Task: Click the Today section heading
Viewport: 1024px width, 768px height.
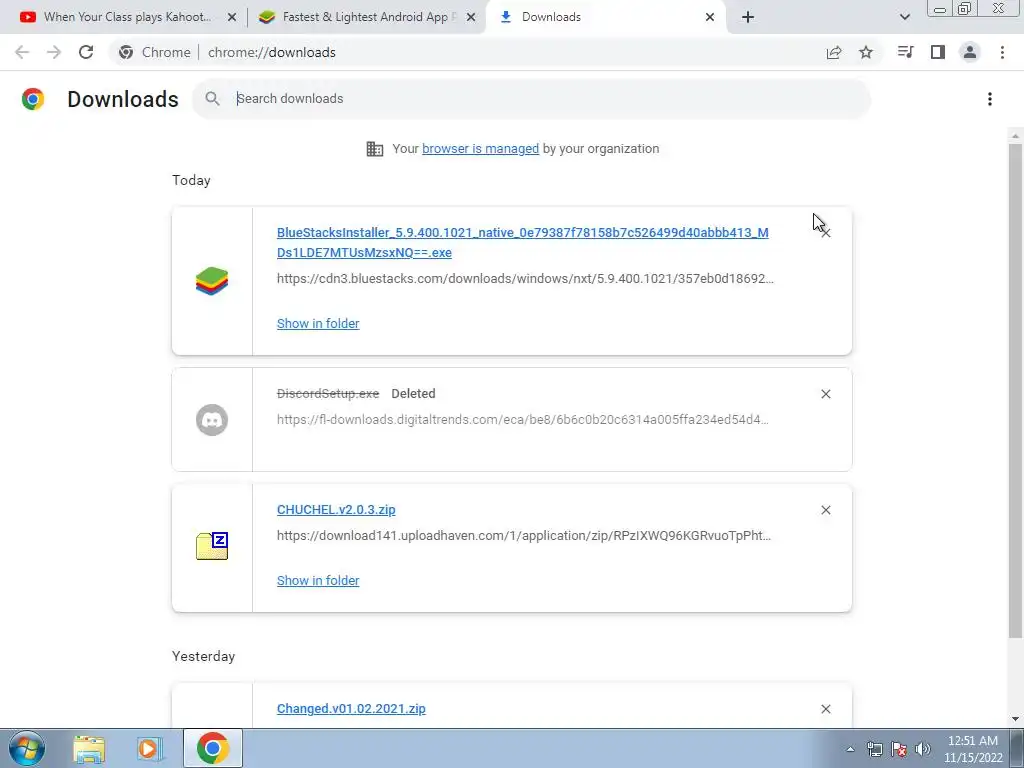Action: [x=191, y=180]
